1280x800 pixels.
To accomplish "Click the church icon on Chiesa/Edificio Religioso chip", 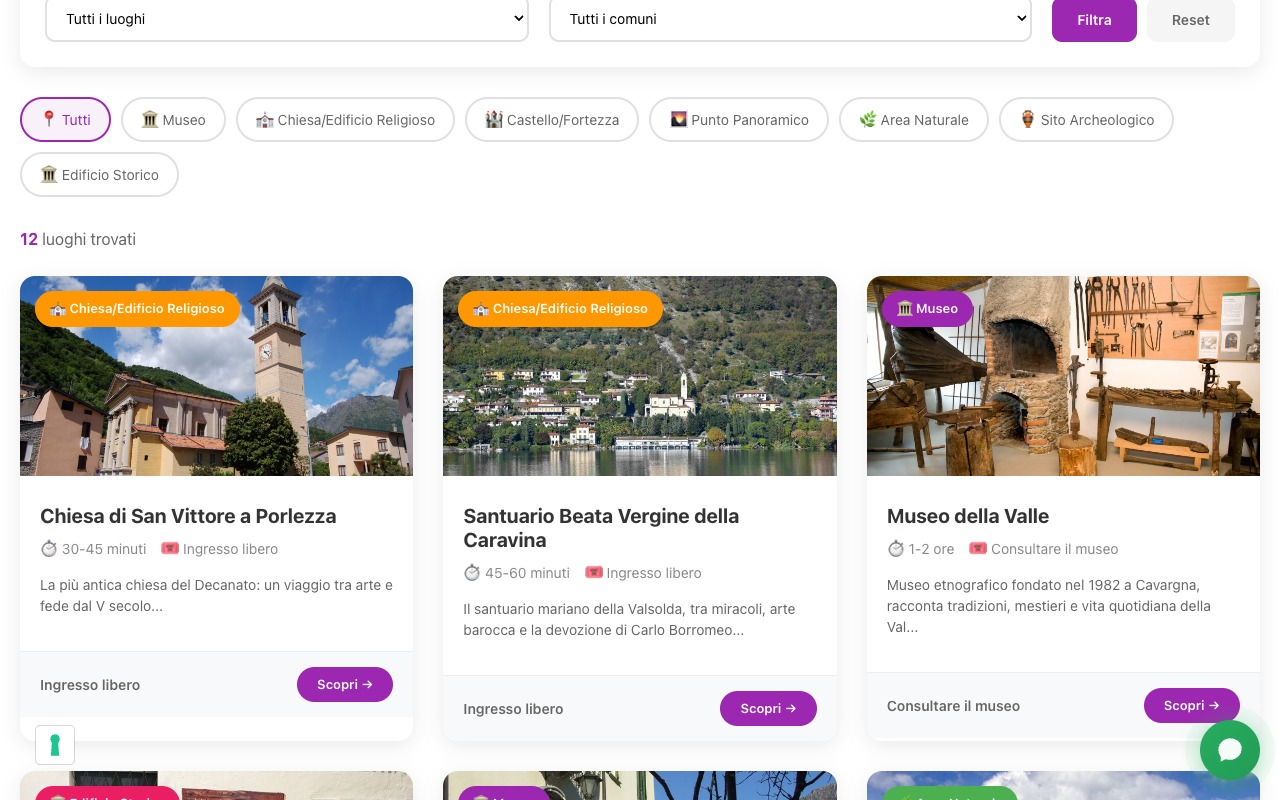I will tap(264, 120).
